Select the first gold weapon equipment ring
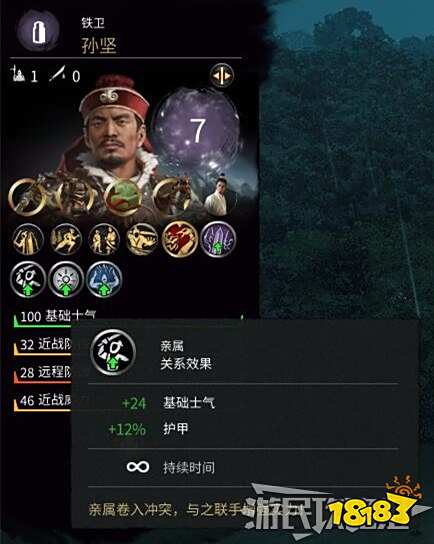 (28, 197)
